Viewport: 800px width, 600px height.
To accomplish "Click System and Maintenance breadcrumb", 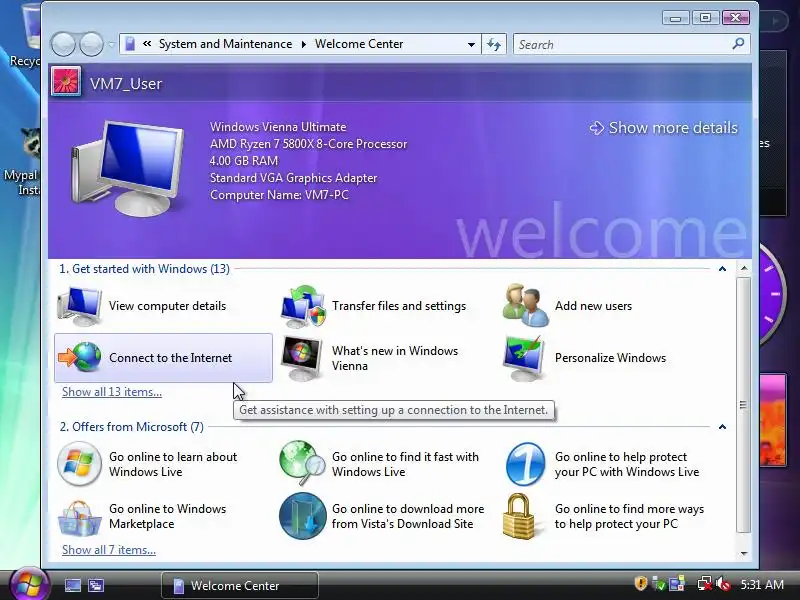I will tap(226, 44).
